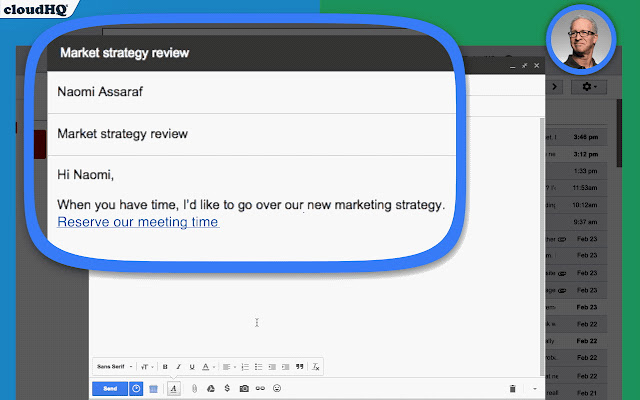Insert a photo with the camera icon

click(x=244, y=389)
